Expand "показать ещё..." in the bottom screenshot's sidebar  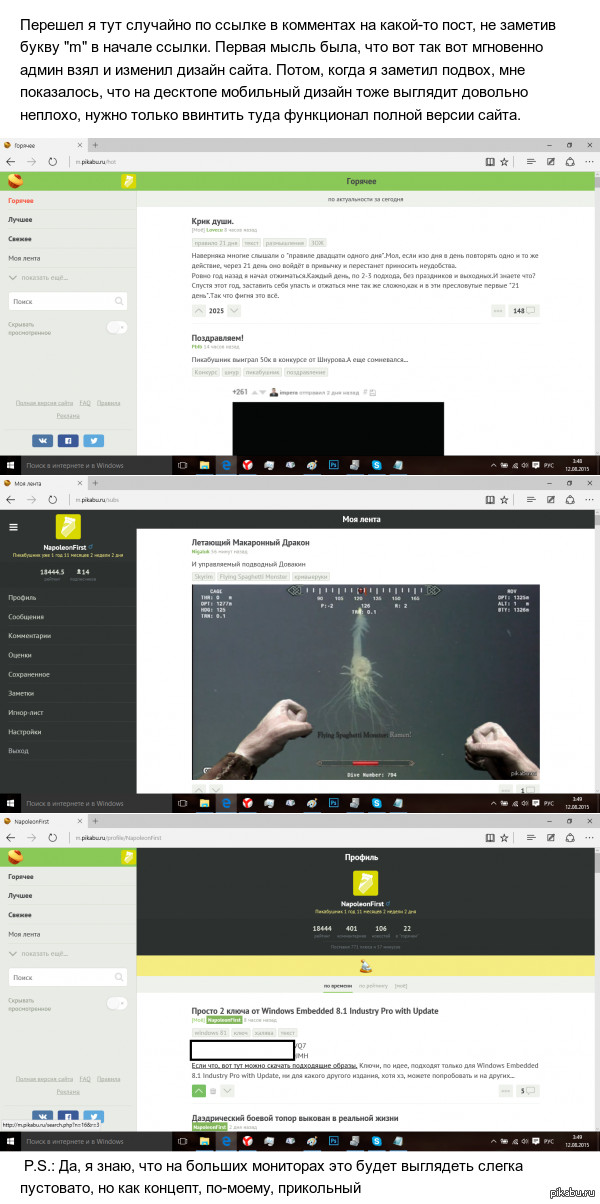pos(44,953)
